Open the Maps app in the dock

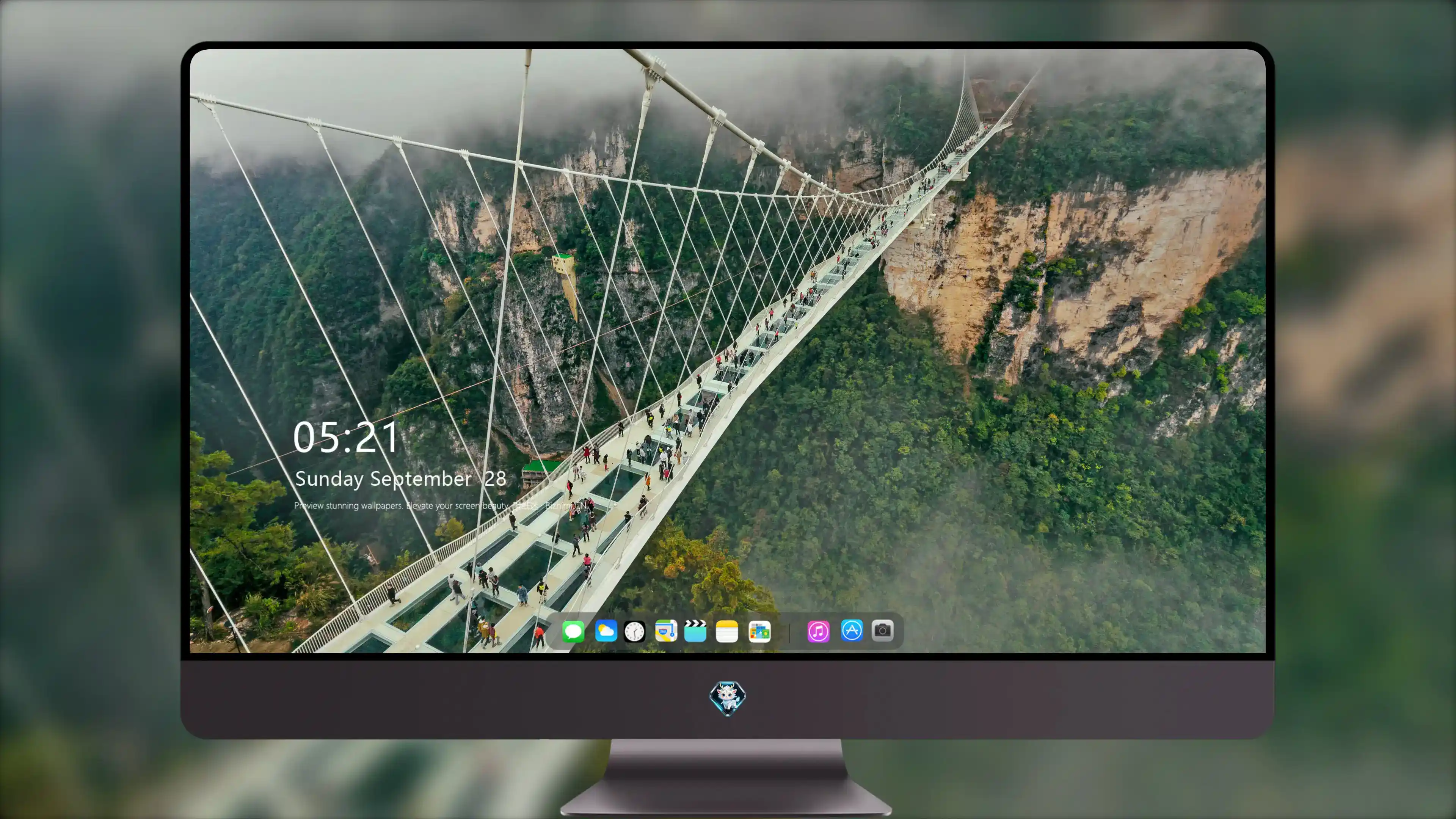coord(666,631)
